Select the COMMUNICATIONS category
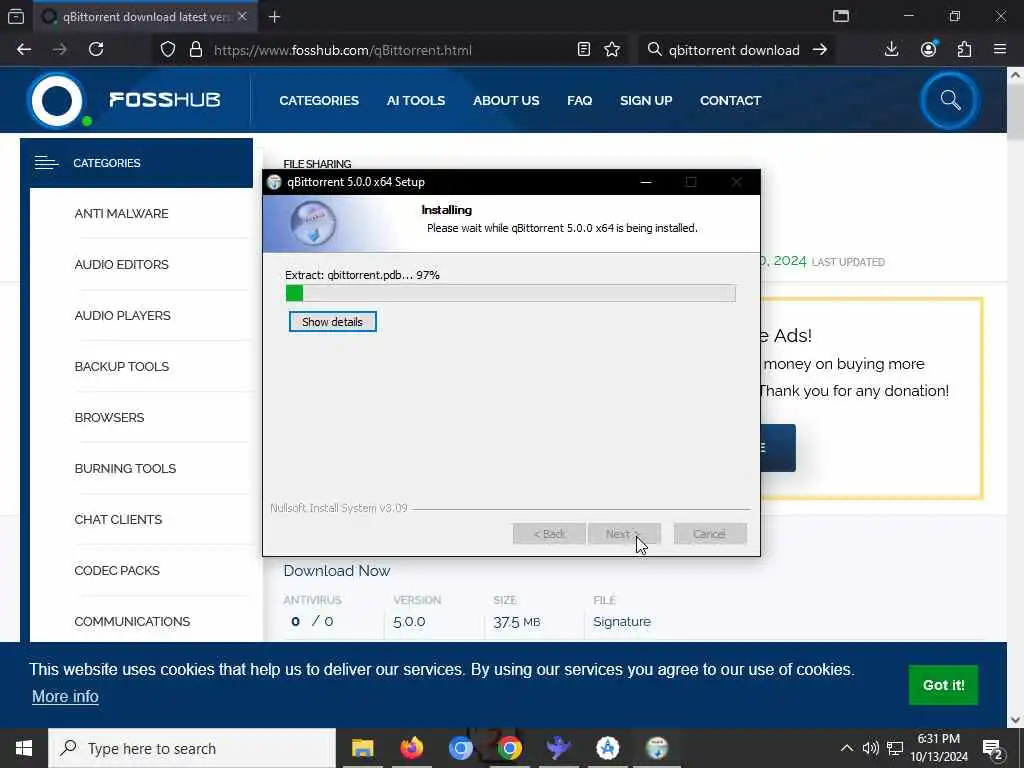 [x=132, y=621]
